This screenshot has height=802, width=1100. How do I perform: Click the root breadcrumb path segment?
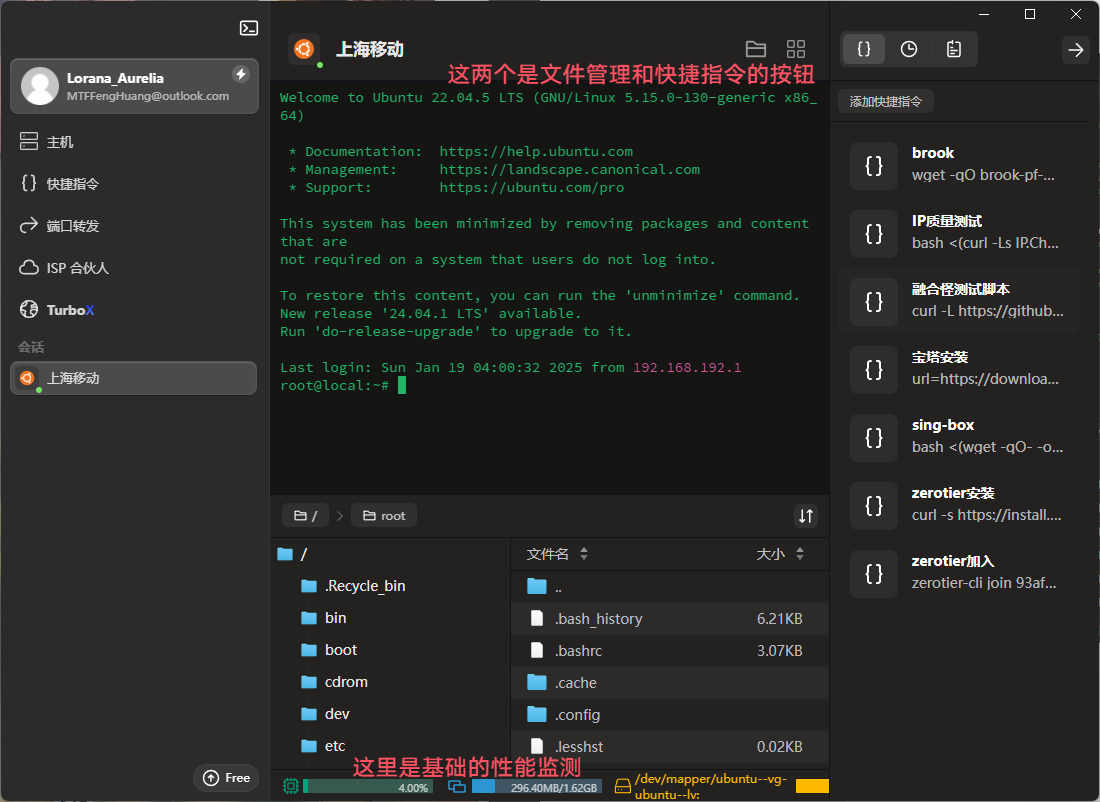click(384, 516)
